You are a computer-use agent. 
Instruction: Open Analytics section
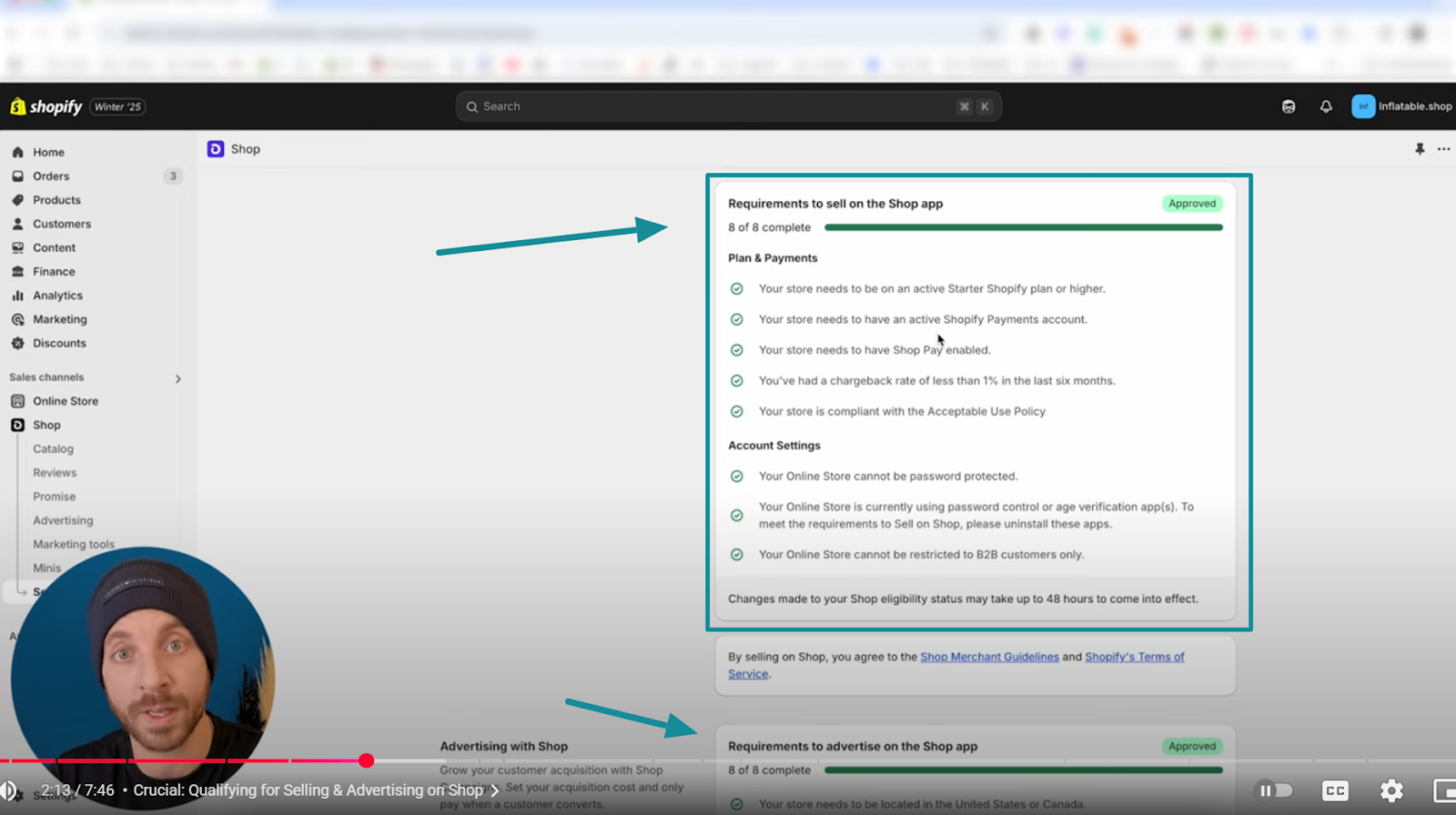(x=57, y=295)
